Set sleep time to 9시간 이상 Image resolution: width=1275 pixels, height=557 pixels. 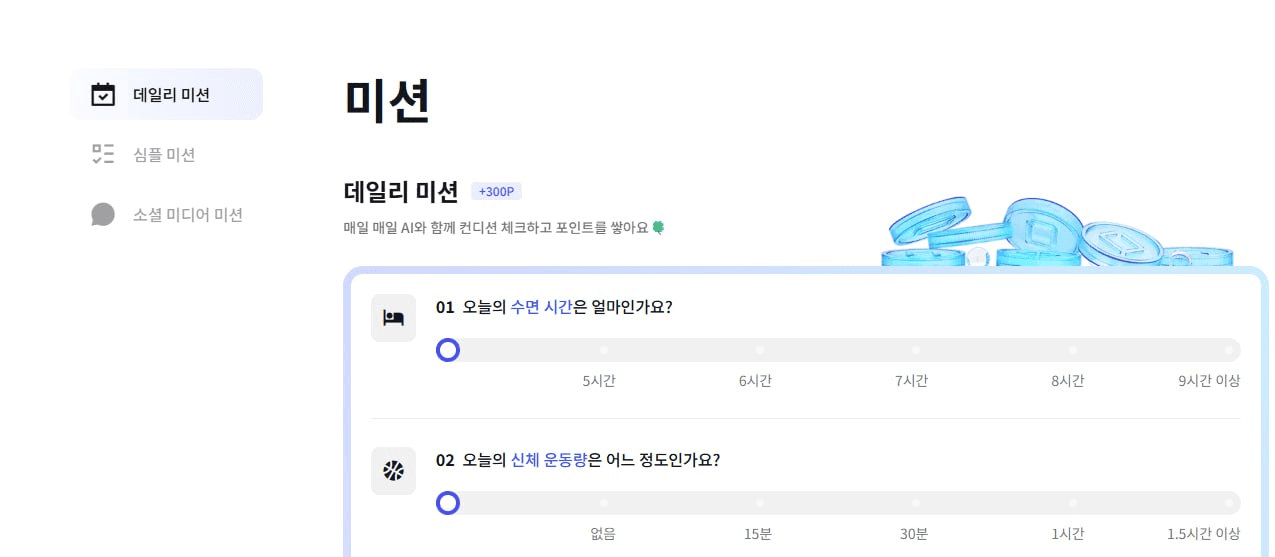tap(1228, 350)
